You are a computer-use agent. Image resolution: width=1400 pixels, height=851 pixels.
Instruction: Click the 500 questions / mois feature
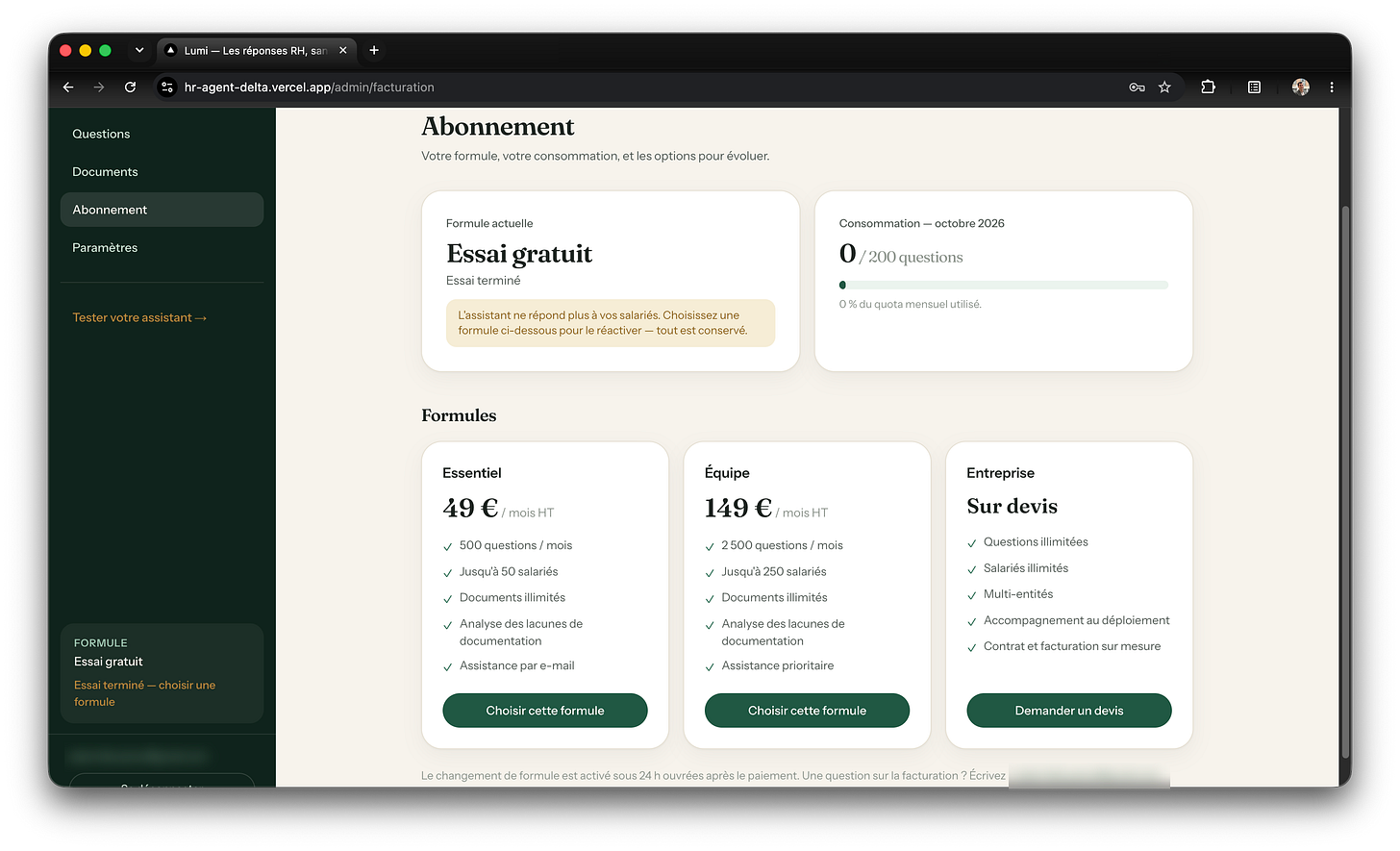[515, 545]
